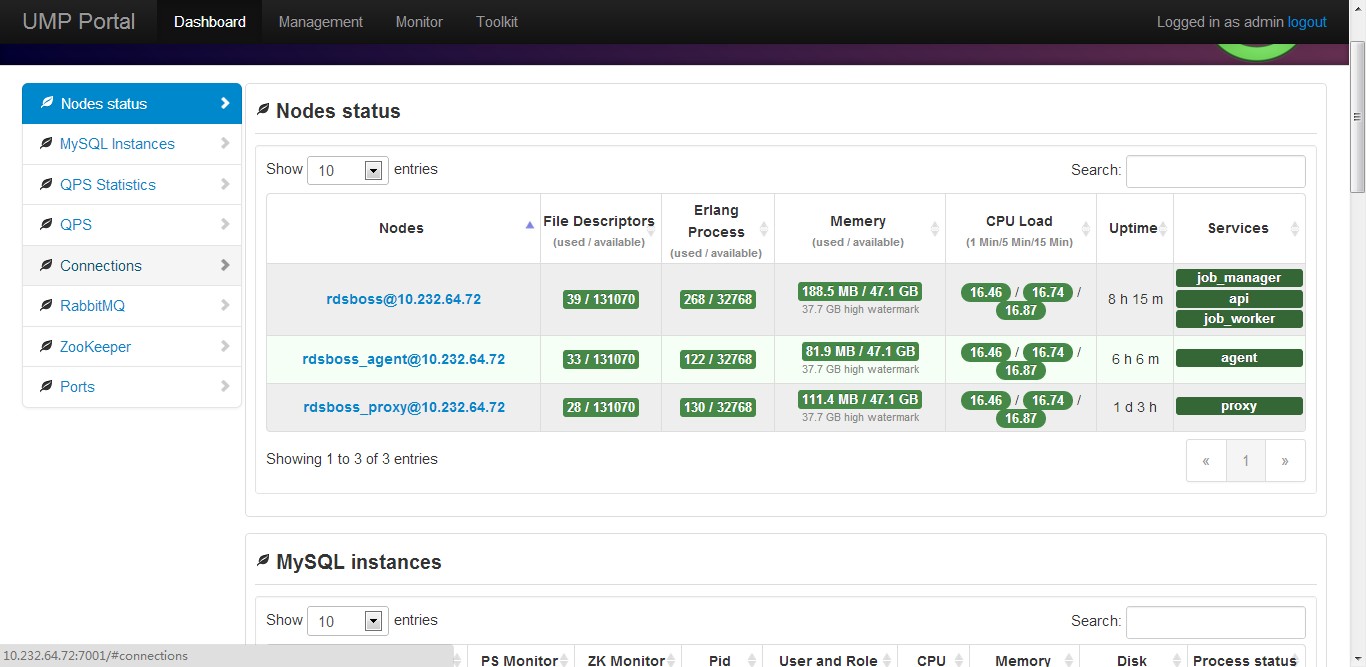1366x667 pixels.
Task: Click chevron arrow on ZooKeeper sidebar row
Action: (x=225, y=346)
